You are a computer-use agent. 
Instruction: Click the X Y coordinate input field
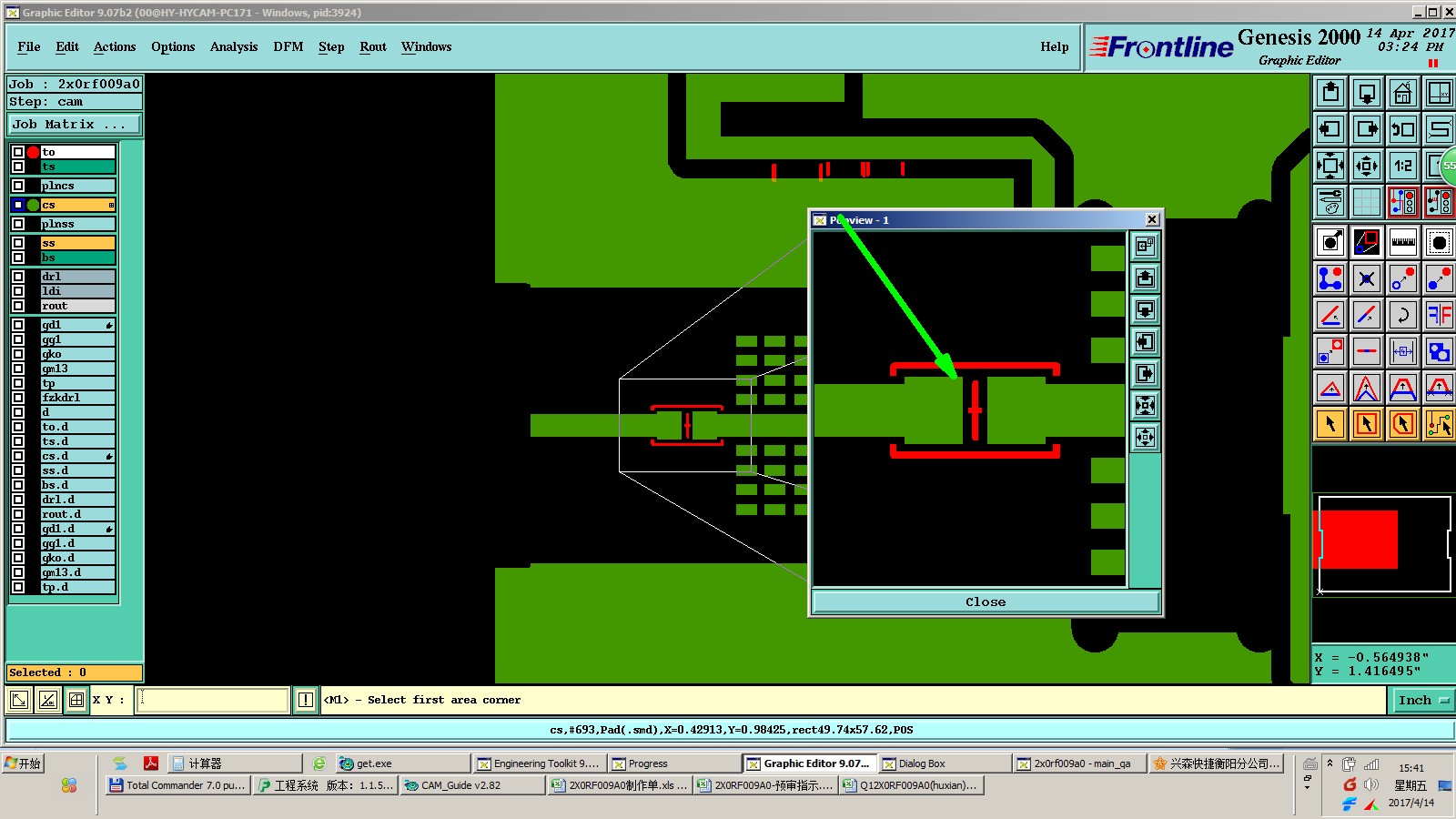point(212,700)
